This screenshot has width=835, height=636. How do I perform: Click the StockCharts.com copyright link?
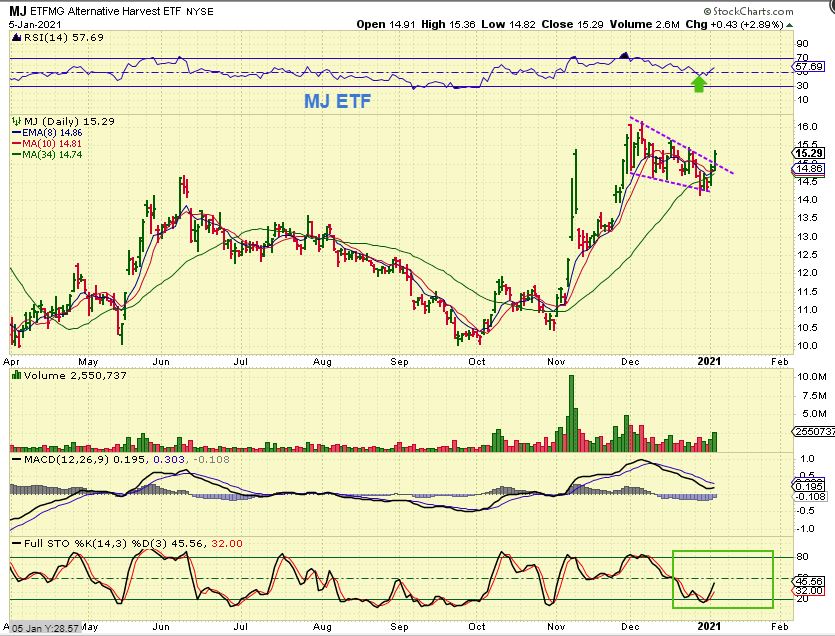coord(749,11)
